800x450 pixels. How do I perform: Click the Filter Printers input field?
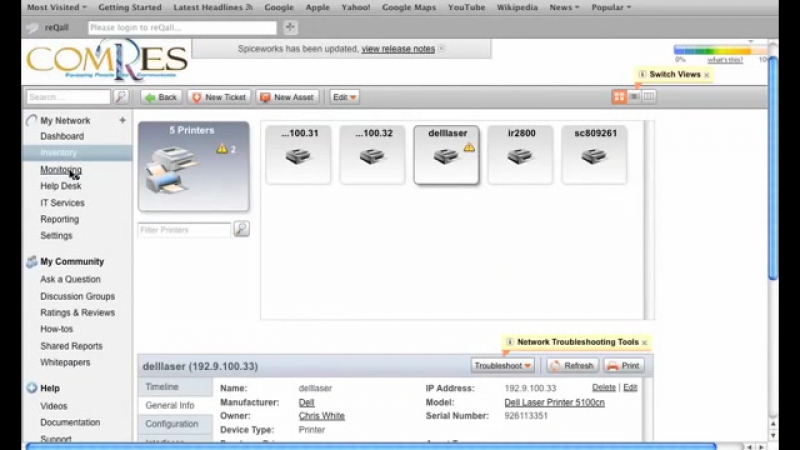click(184, 230)
